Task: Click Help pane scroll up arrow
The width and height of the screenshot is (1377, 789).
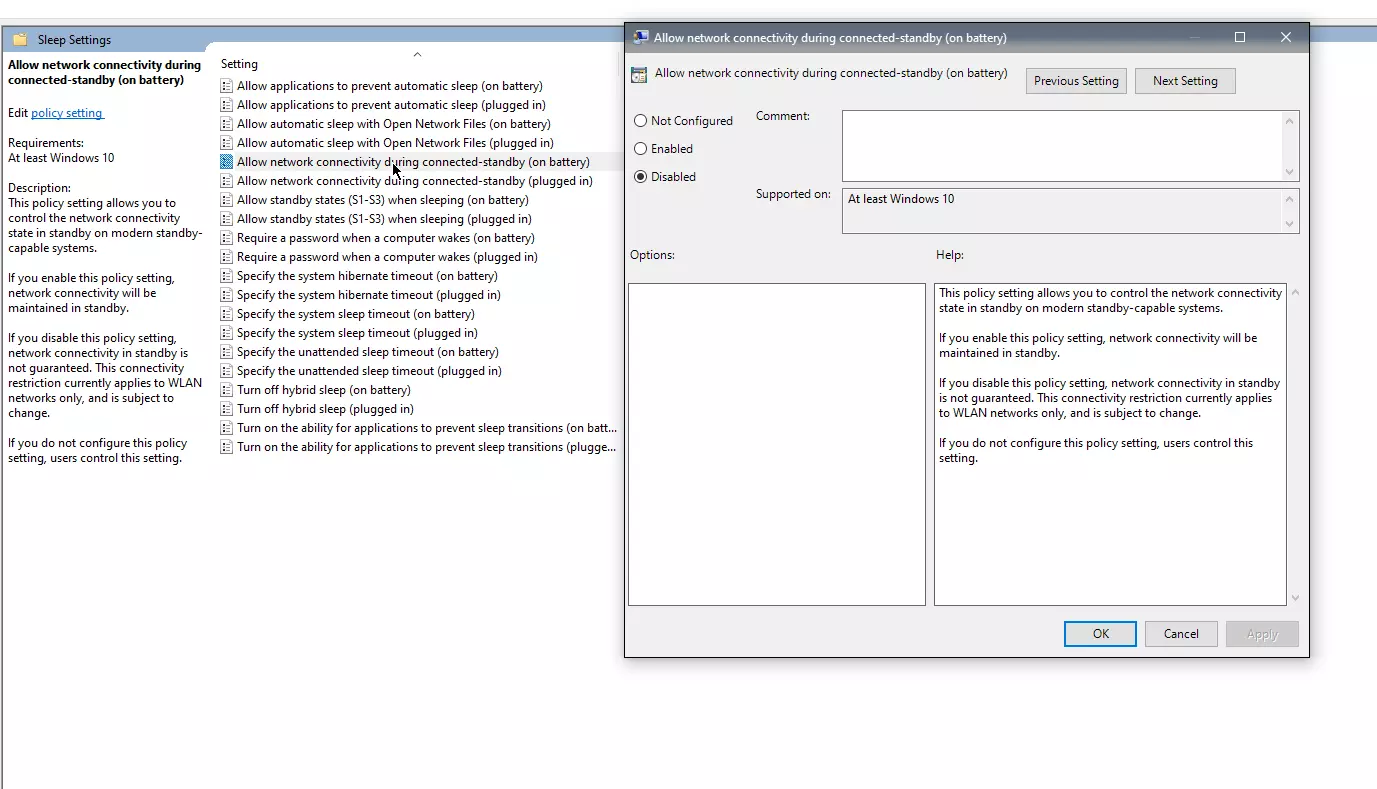Action: pyautogui.click(x=1296, y=293)
